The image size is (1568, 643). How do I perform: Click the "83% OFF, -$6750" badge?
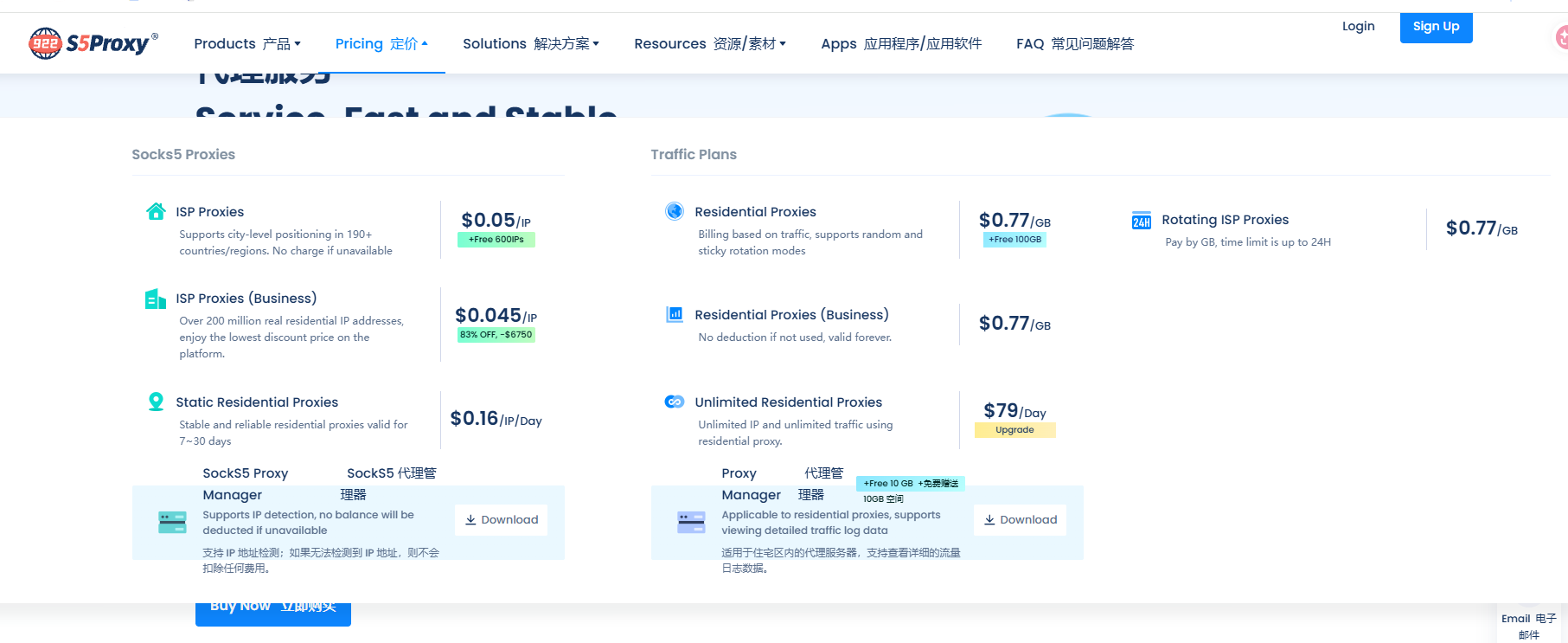(496, 335)
